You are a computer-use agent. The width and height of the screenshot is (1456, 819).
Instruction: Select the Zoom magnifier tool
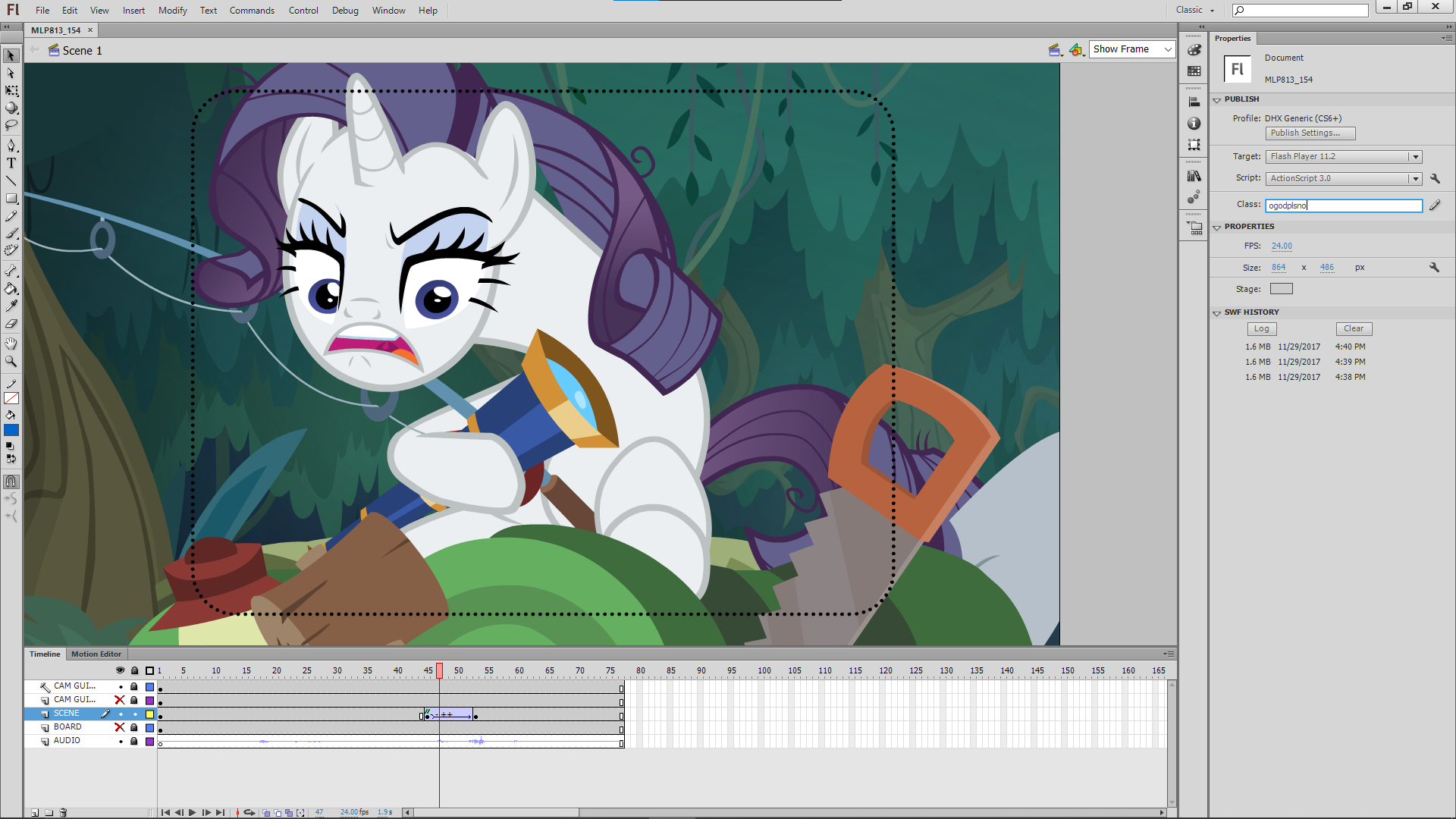coord(11,362)
